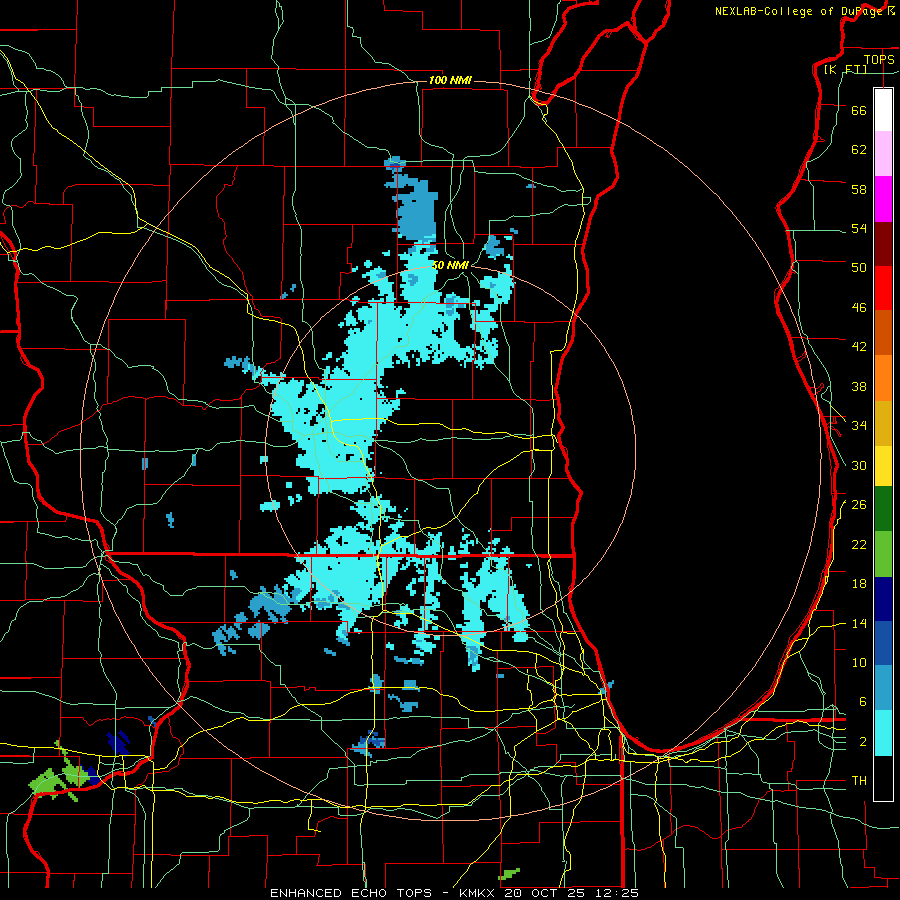Click legend value '62'

859,150
